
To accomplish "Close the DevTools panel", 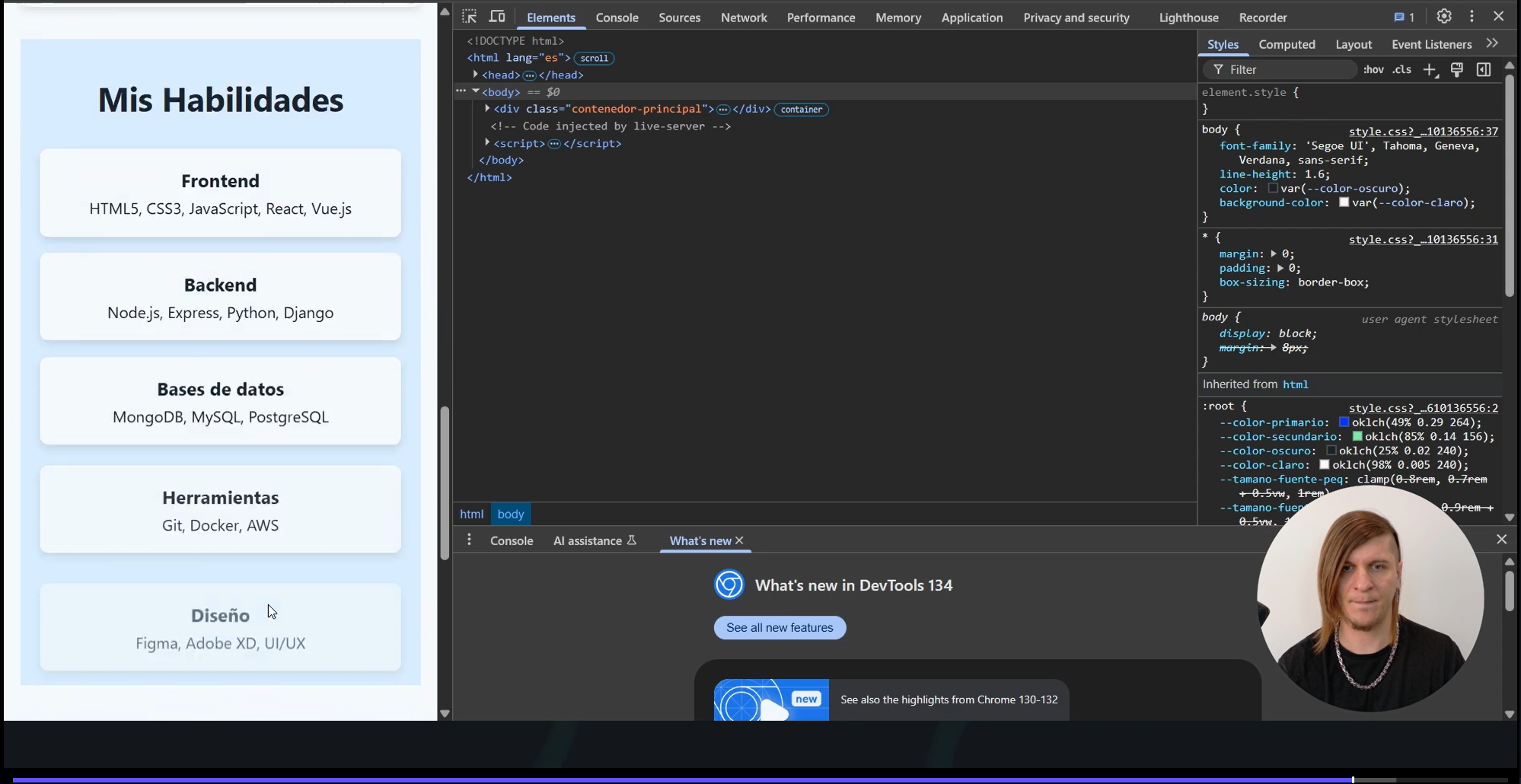I will point(1498,16).
